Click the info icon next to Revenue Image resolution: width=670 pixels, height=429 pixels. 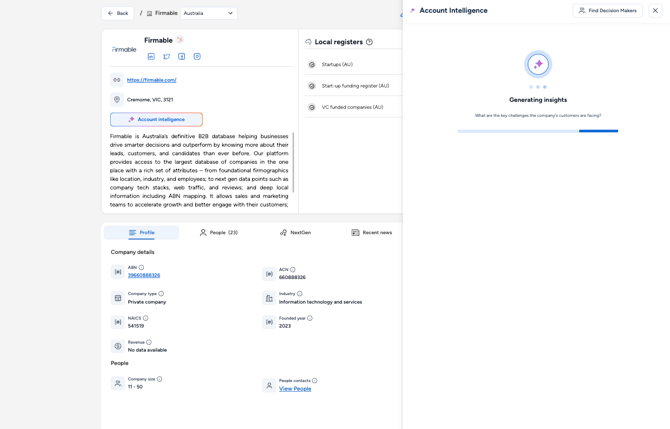(149, 343)
